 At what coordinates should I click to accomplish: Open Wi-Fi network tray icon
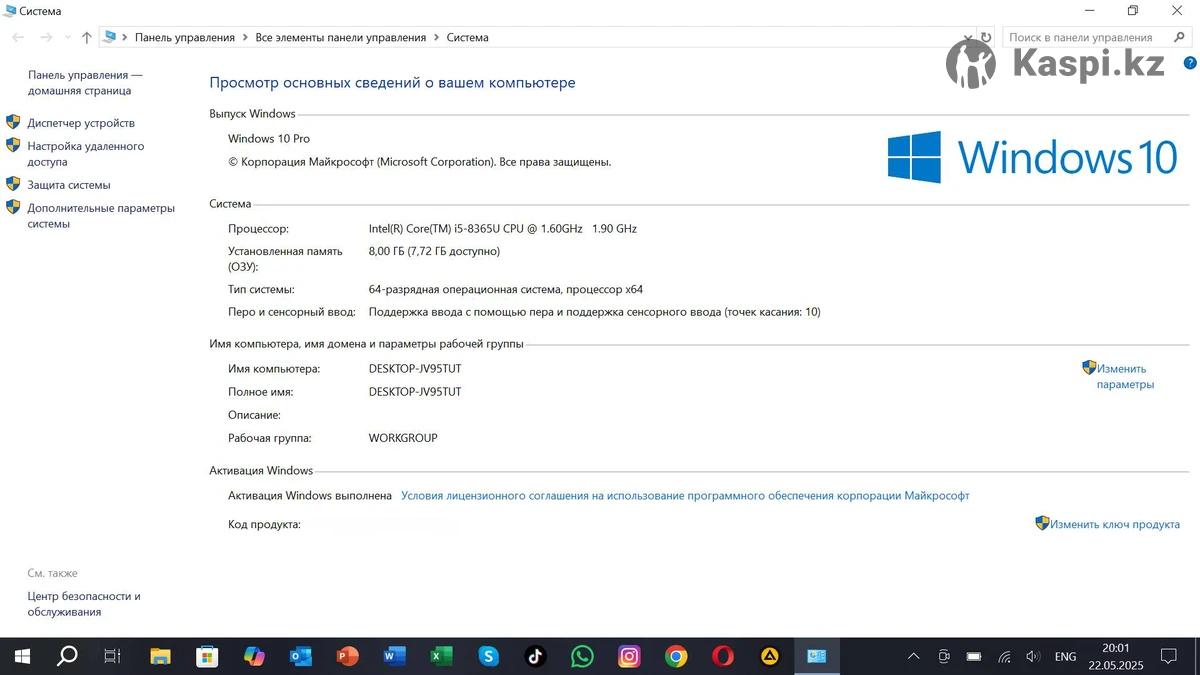(x=1004, y=657)
